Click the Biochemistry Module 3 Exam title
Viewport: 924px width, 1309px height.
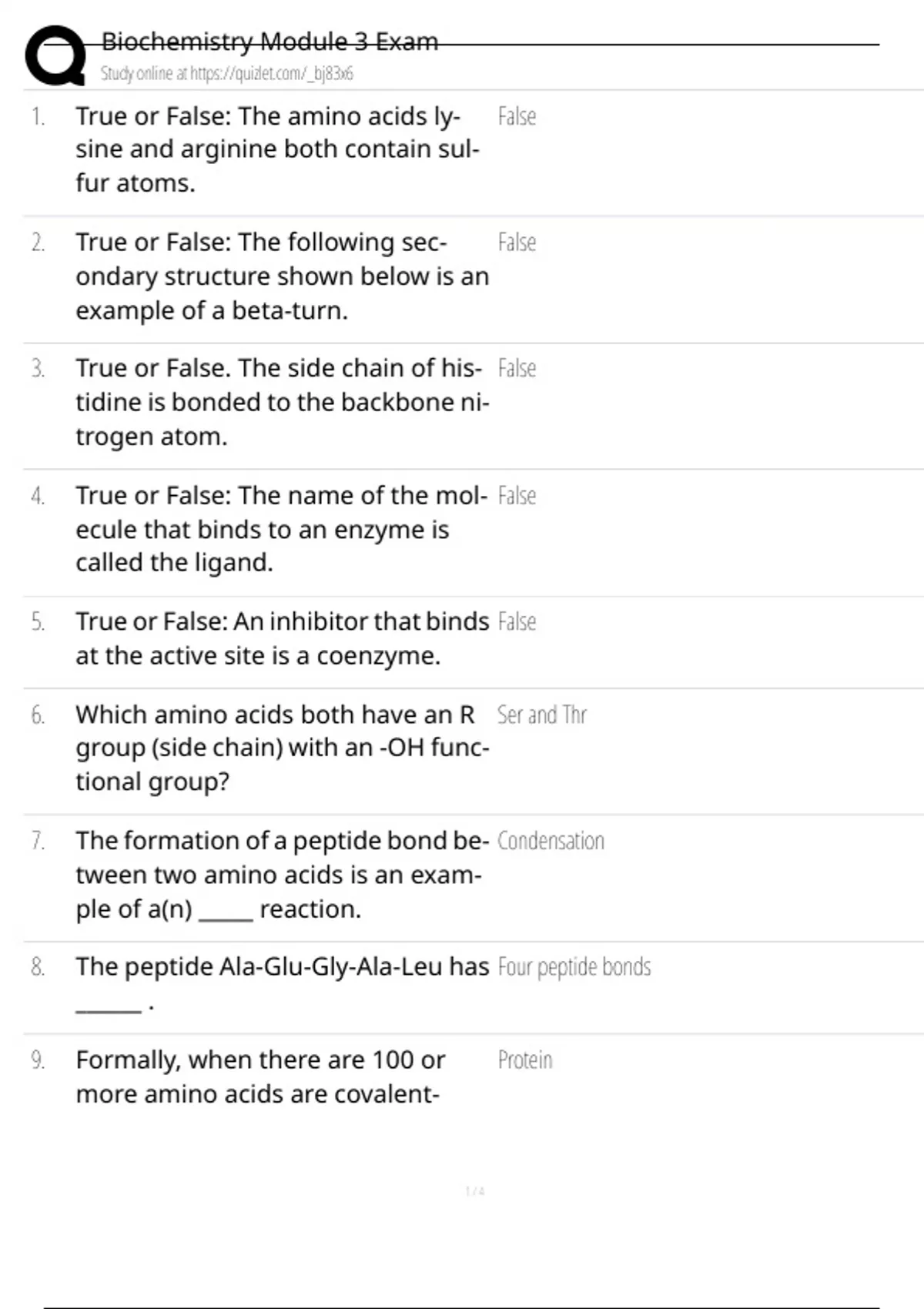[269, 41]
